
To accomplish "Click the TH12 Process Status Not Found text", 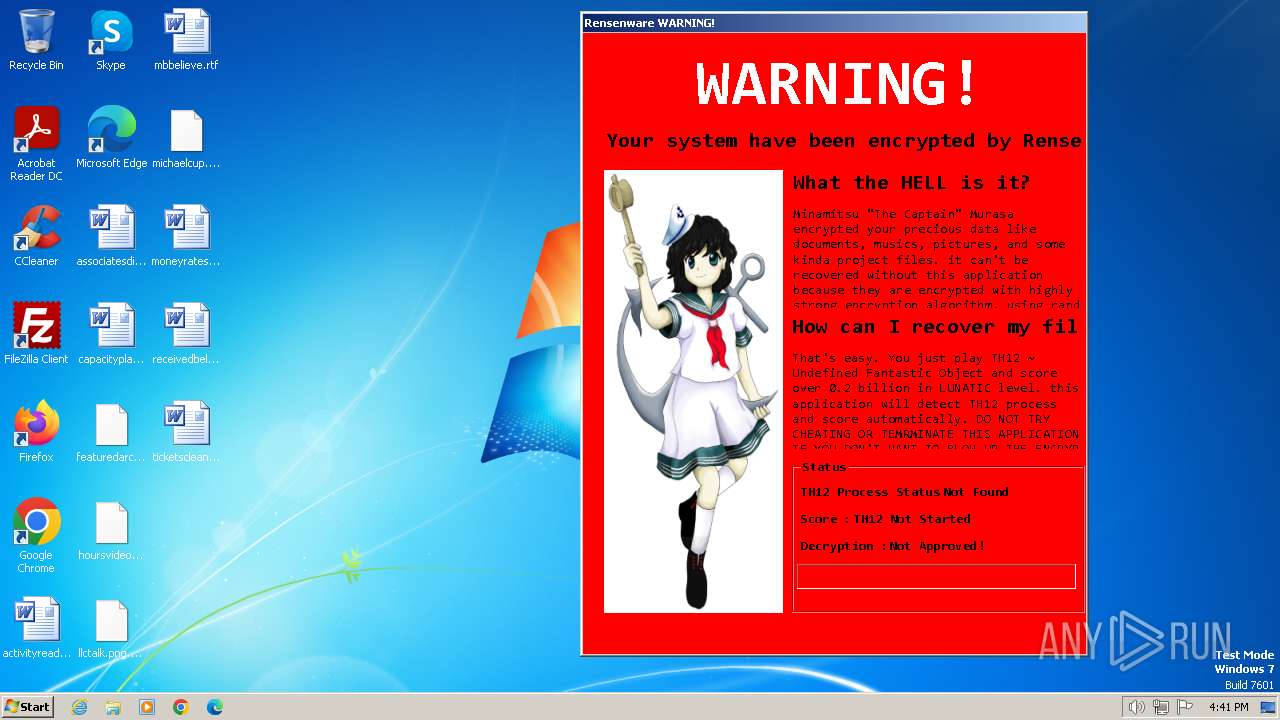I will click(x=904, y=492).
